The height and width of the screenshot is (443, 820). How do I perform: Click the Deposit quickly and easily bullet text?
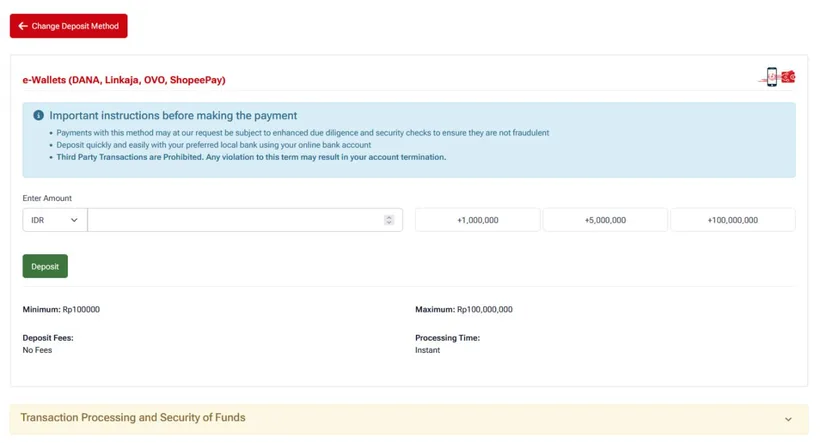pyautogui.click(x=214, y=145)
